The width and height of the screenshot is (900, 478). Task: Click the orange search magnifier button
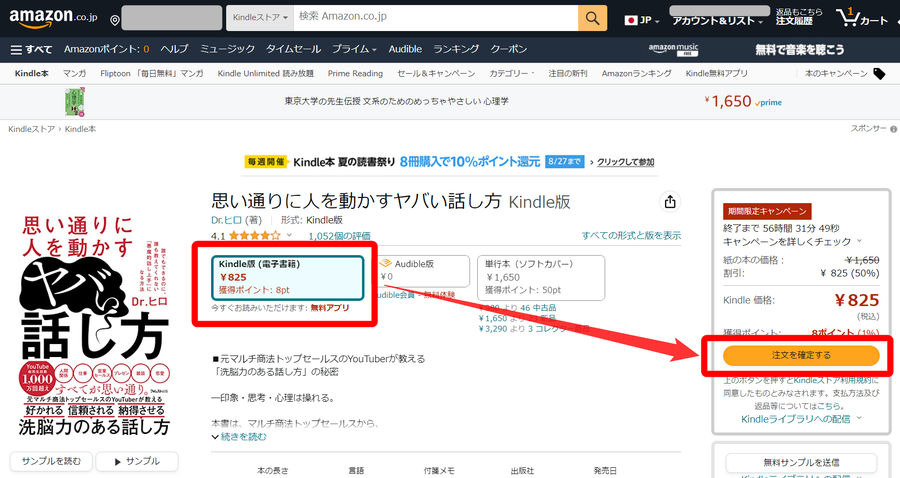592,18
